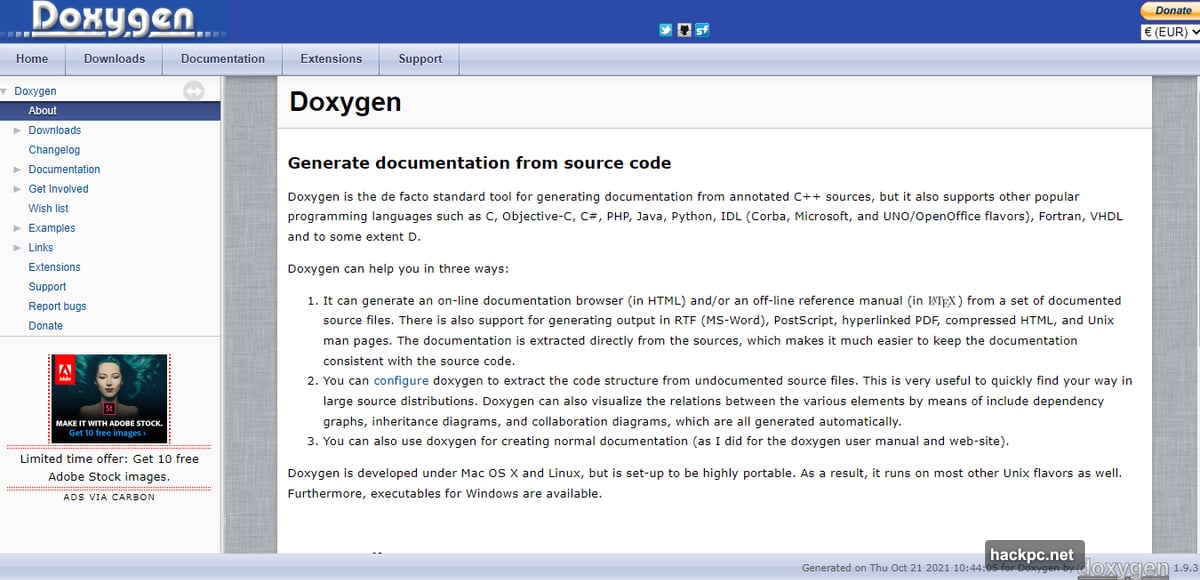Open the Documentation top menu
Viewport: 1200px width, 580px height.
pos(223,59)
